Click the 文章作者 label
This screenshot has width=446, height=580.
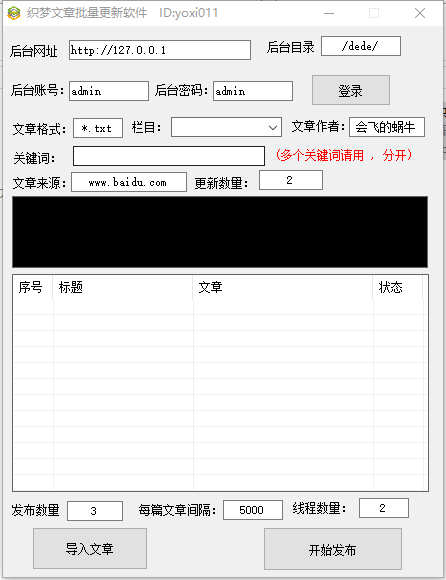click(x=318, y=127)
